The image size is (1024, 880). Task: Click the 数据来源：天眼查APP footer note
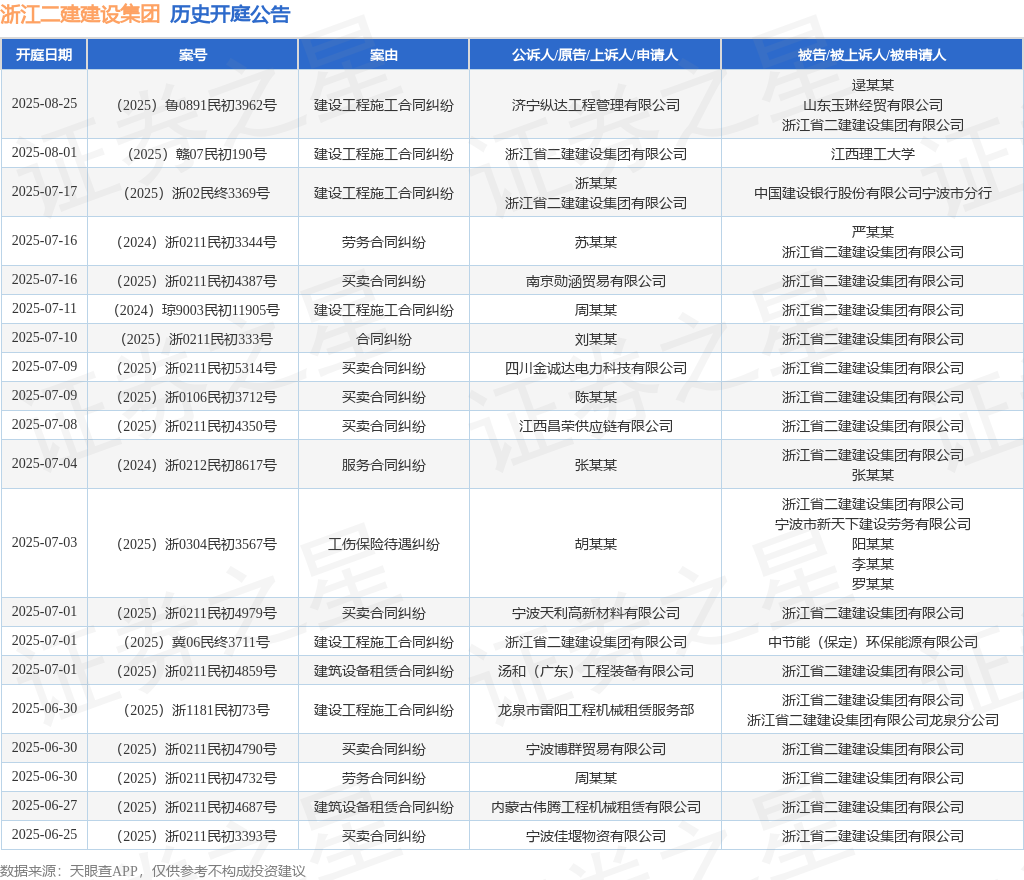click(x=153, y=871)
